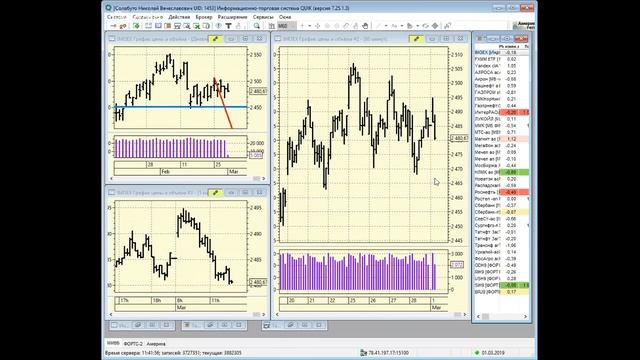640x360 pixels.
Task: Select the Сбербанк-п row
Action: 502,212
